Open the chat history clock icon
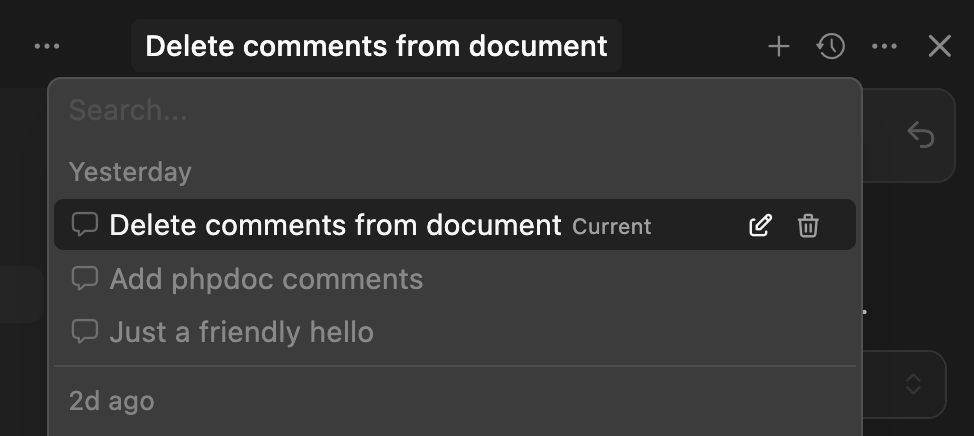Screen dimensions: 974x436 point(831,46)
